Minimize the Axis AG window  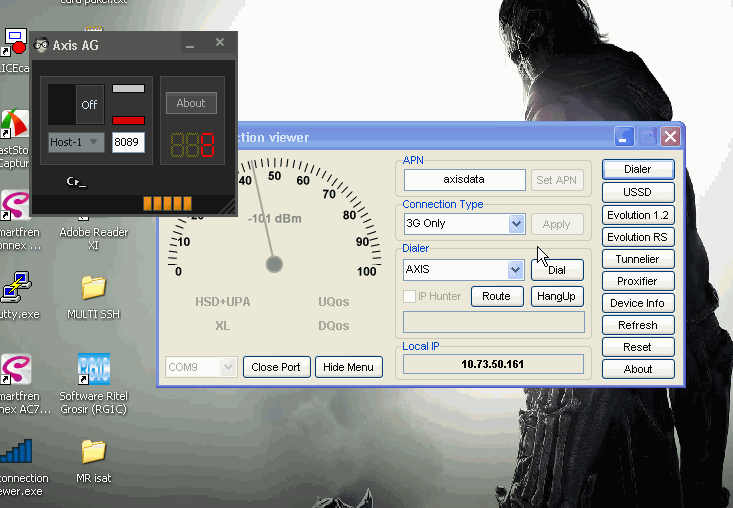[x=190, y=44]
